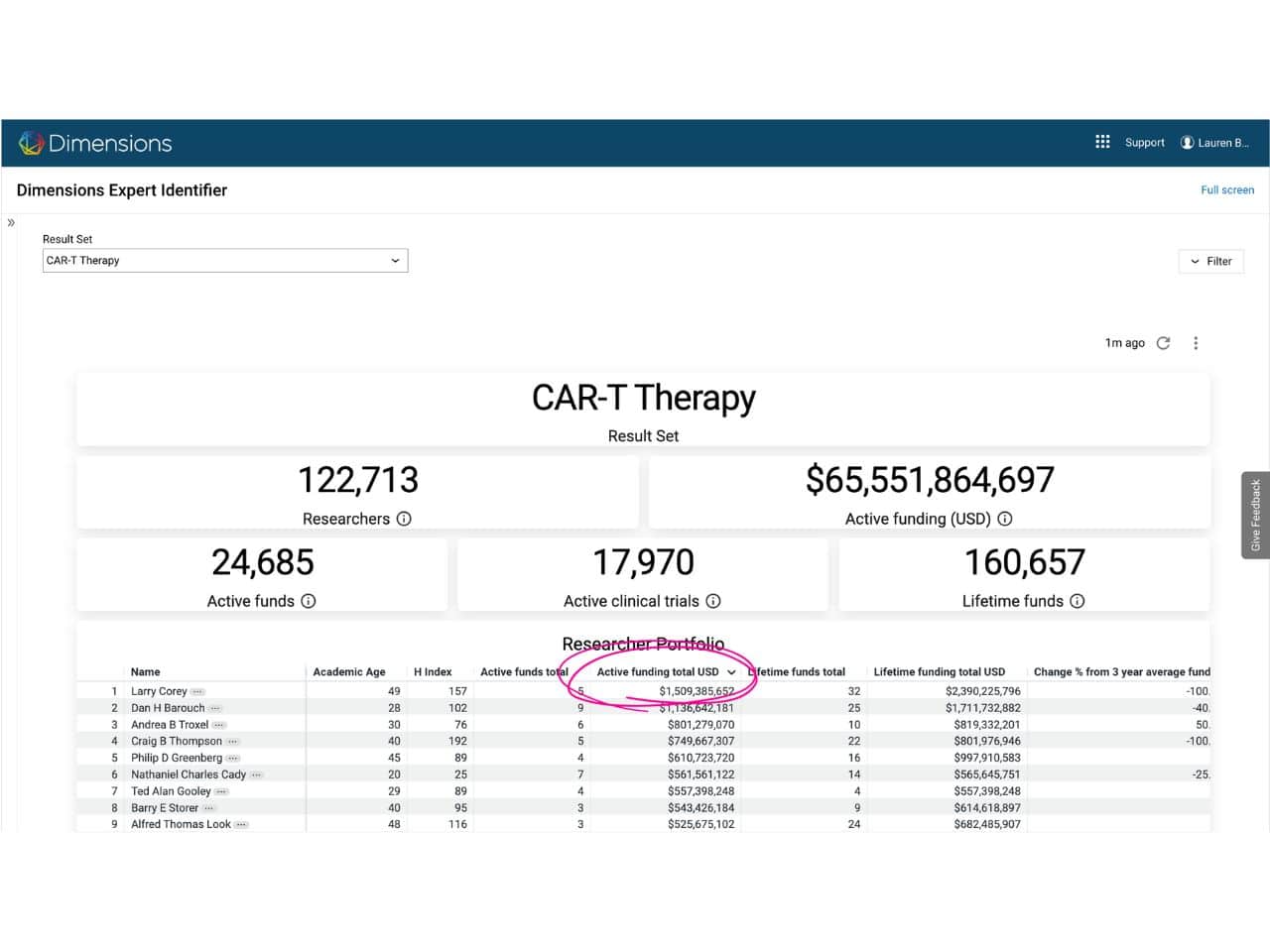Click the $801,279,070 active funding cell

point(700,725)
